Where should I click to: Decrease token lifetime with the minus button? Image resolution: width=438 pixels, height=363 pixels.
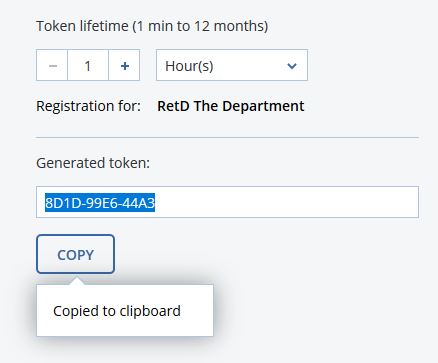(x=52, y=65)
